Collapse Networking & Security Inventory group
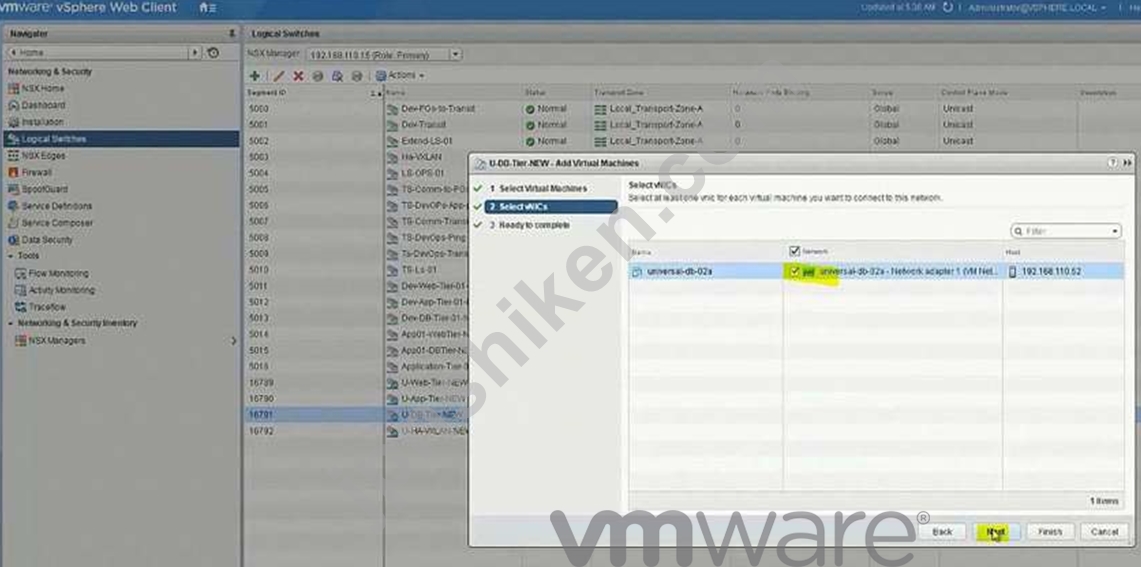The image size is (1141, 567). (x=11, y=323)
